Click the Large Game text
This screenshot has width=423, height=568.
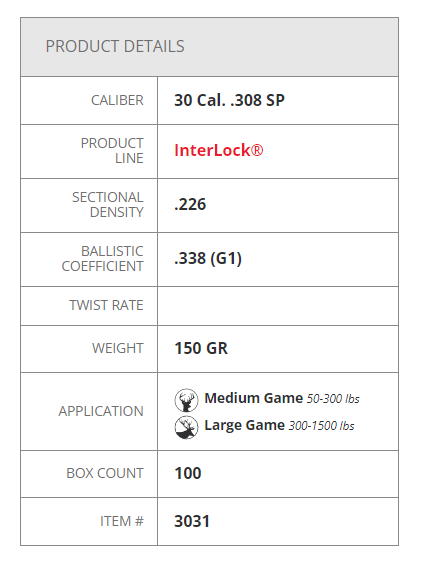[x=244, y=425]
